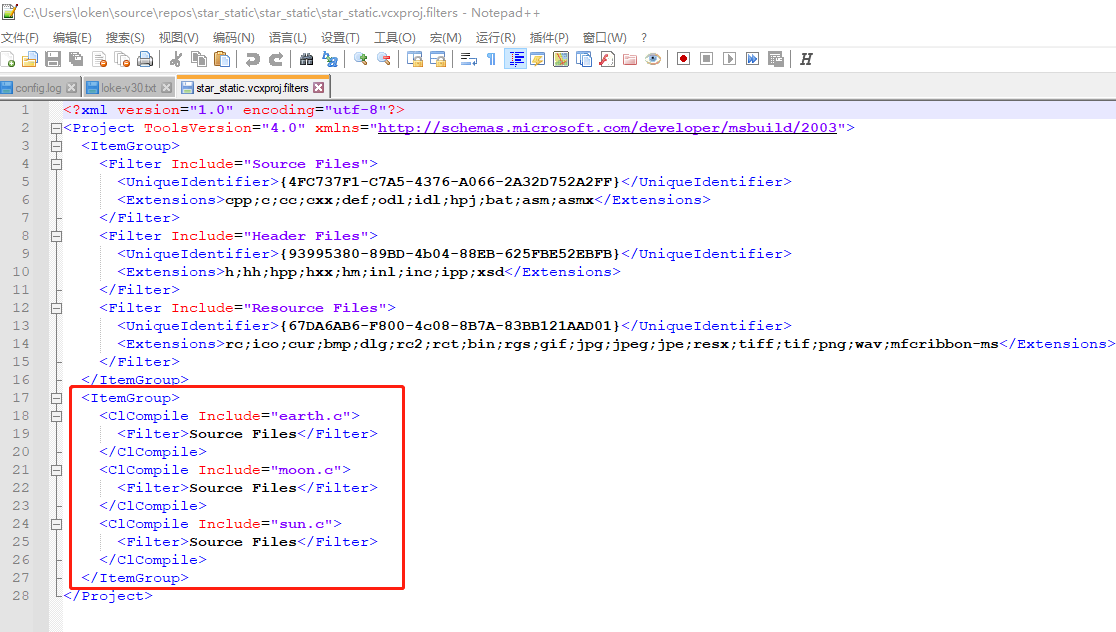Open Find with the binoculars icon
The image size is (1116, 632).
307,59
